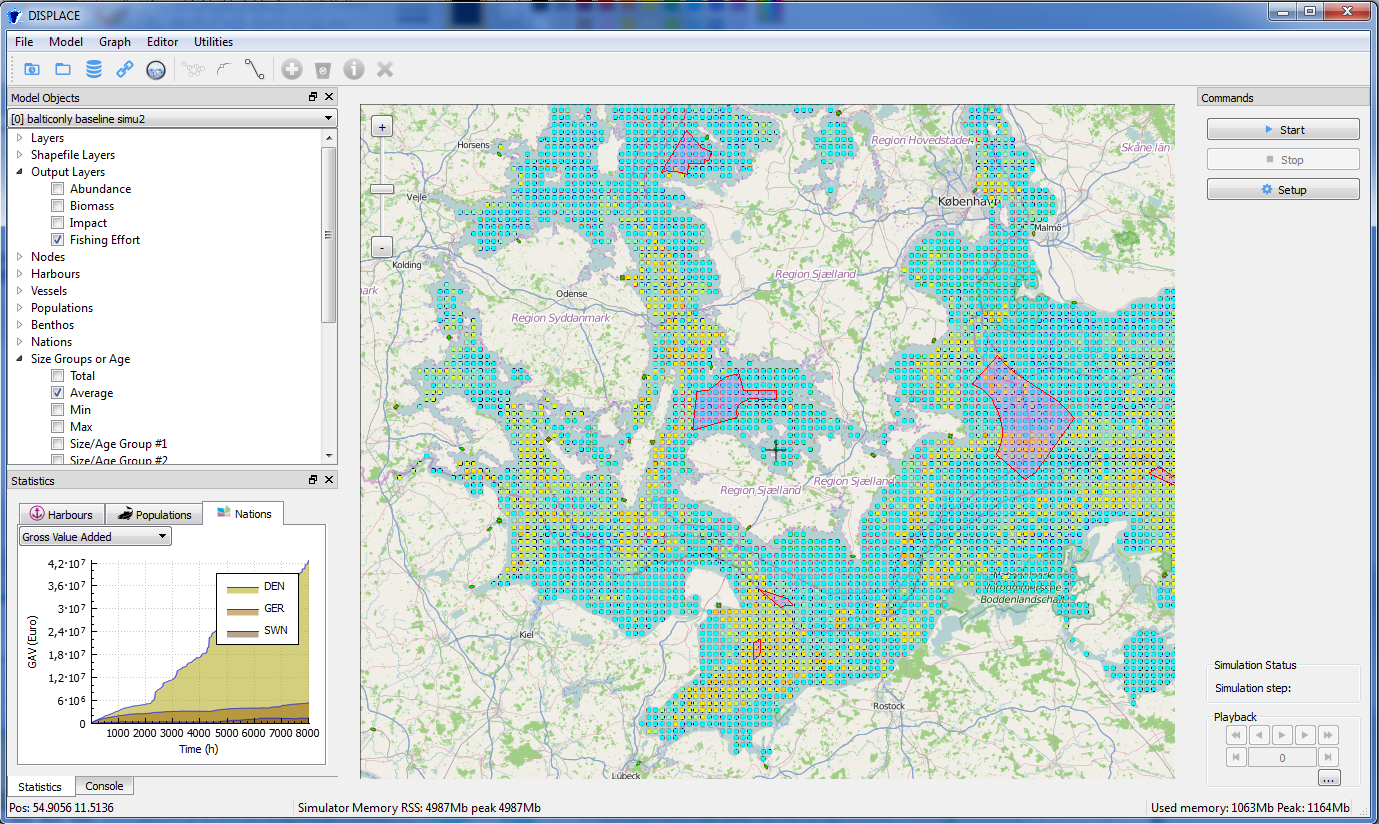The height and width of the screenshot is (824, 1379).
Task: Select the two-node edge line tool
Action: pos(255,69)
